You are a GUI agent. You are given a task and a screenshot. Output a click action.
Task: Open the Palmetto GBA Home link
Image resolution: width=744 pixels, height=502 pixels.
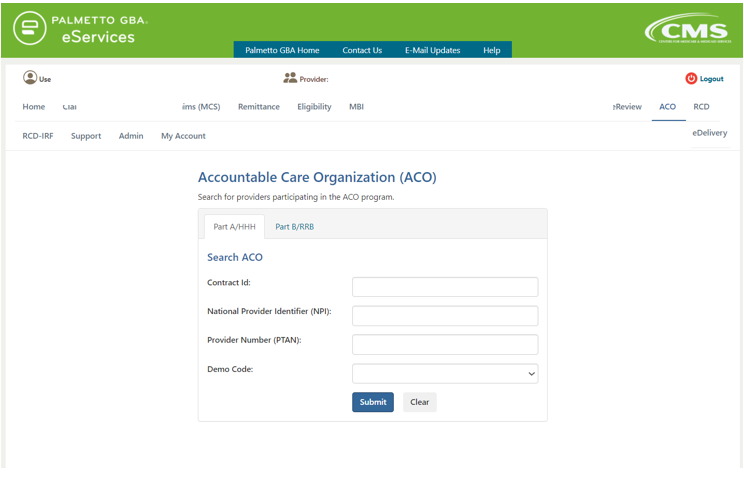click(x=282, y=50)
